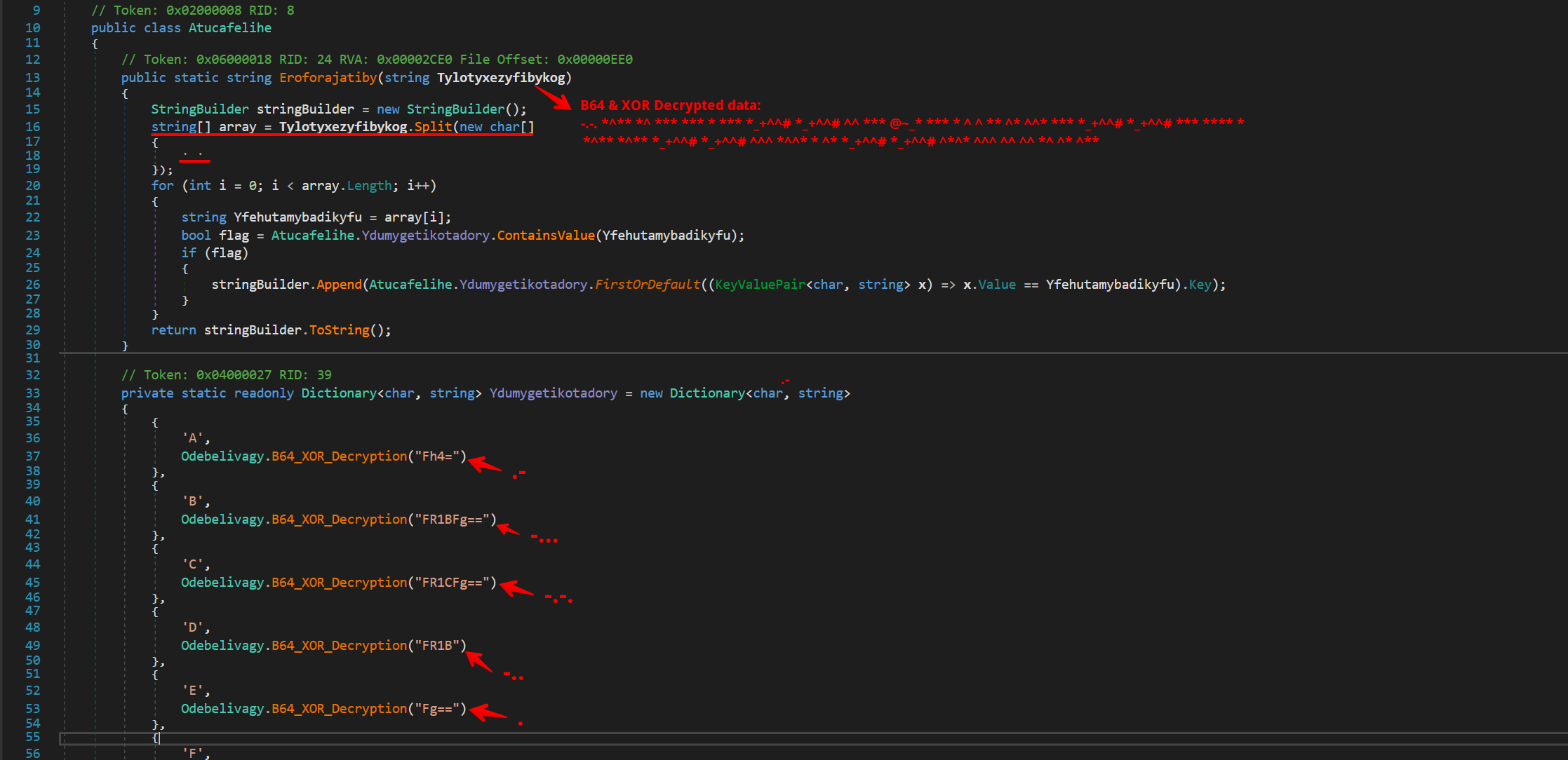
Task: Click the italic FirstOrDefault method
Action: (647, 285)
